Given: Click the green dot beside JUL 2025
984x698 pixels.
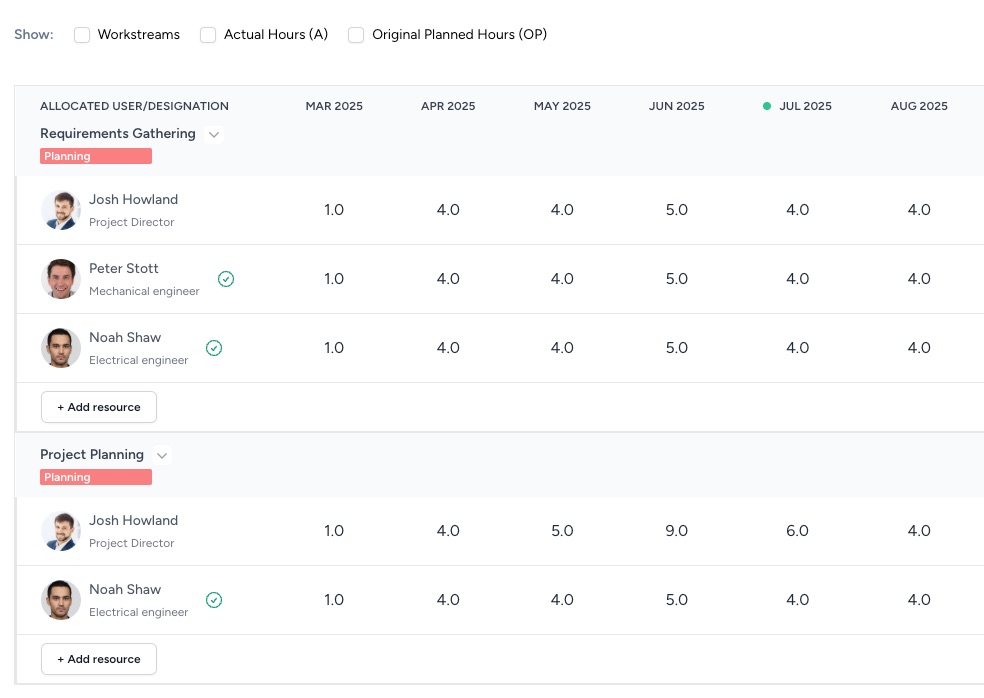Looking at the screenshot, I should coord(767,106).
